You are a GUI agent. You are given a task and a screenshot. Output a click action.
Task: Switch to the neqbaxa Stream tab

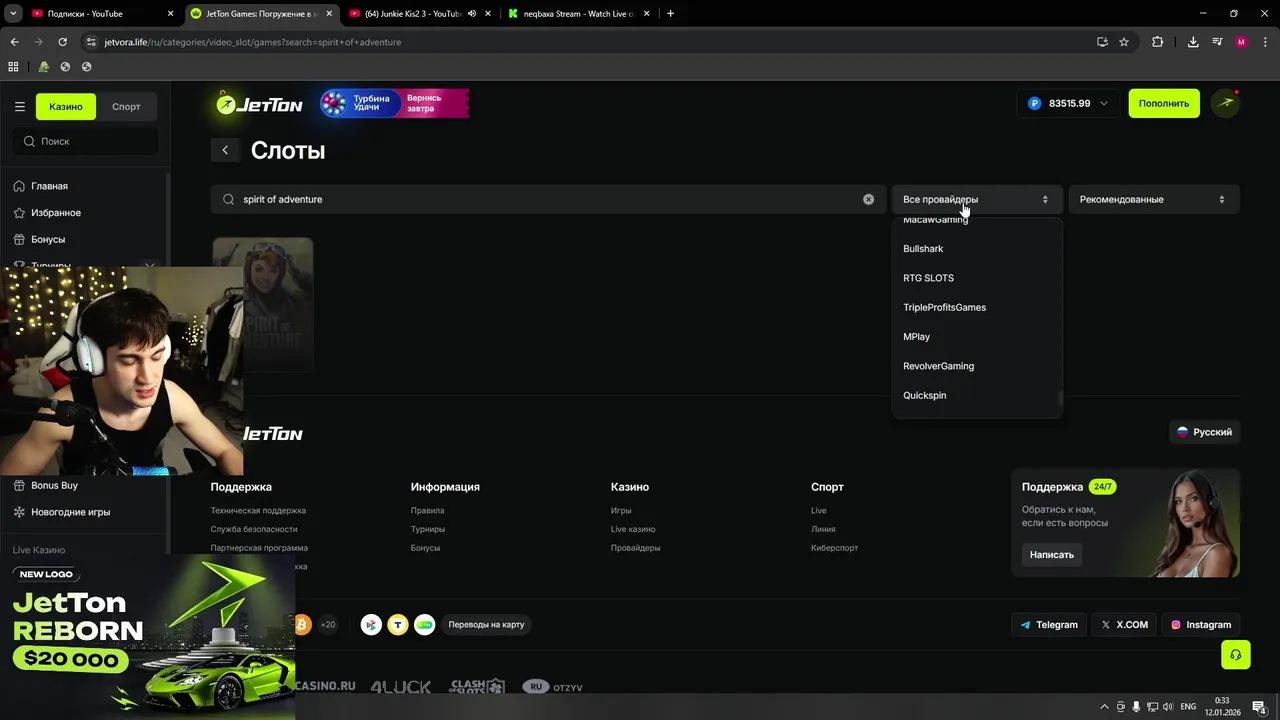(579, 14)
